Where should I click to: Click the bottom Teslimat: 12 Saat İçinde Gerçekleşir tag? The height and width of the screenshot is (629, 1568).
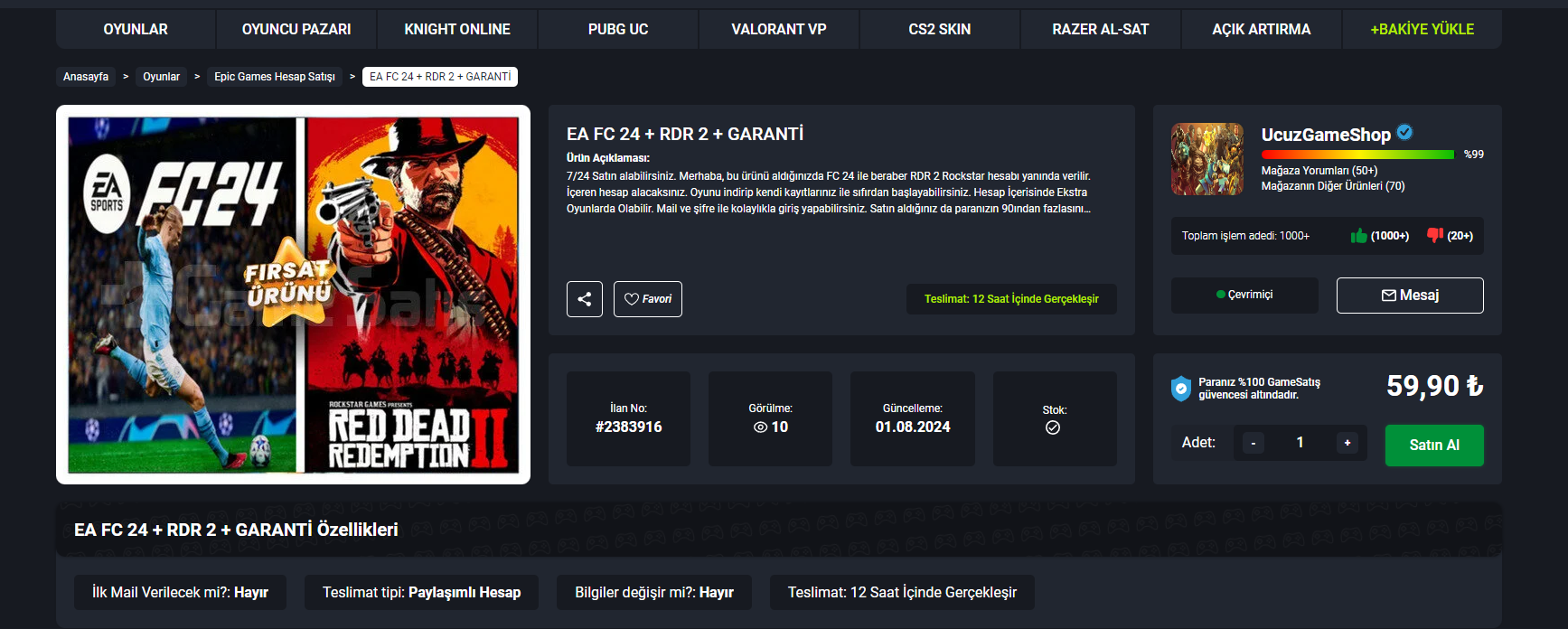(902, 593)
